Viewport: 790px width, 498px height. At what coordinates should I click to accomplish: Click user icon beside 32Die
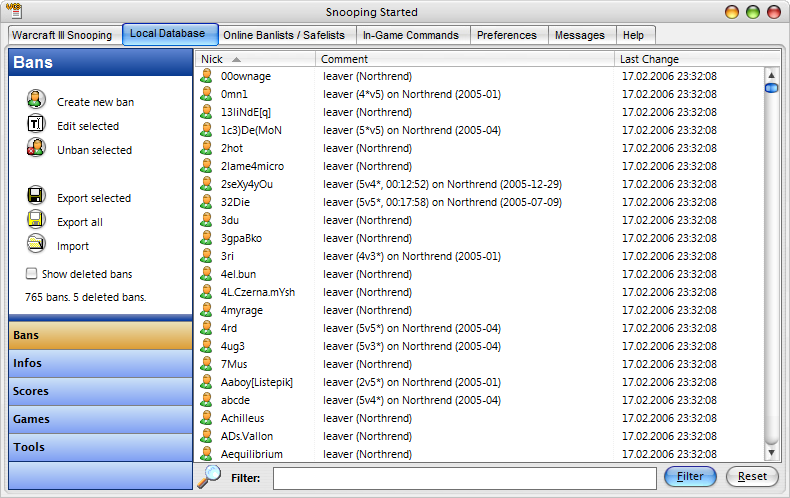[206, 202]
